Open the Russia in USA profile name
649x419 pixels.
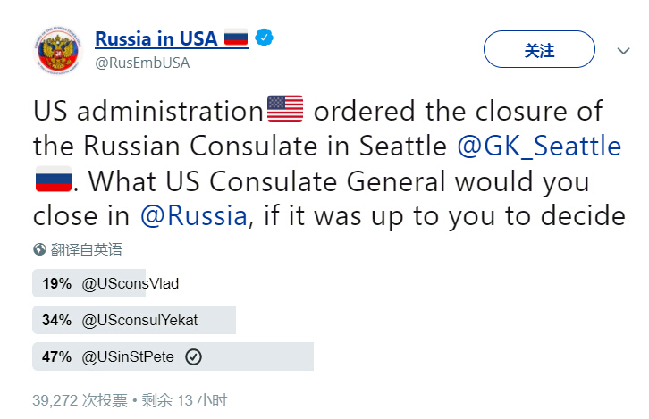point(156,39)
